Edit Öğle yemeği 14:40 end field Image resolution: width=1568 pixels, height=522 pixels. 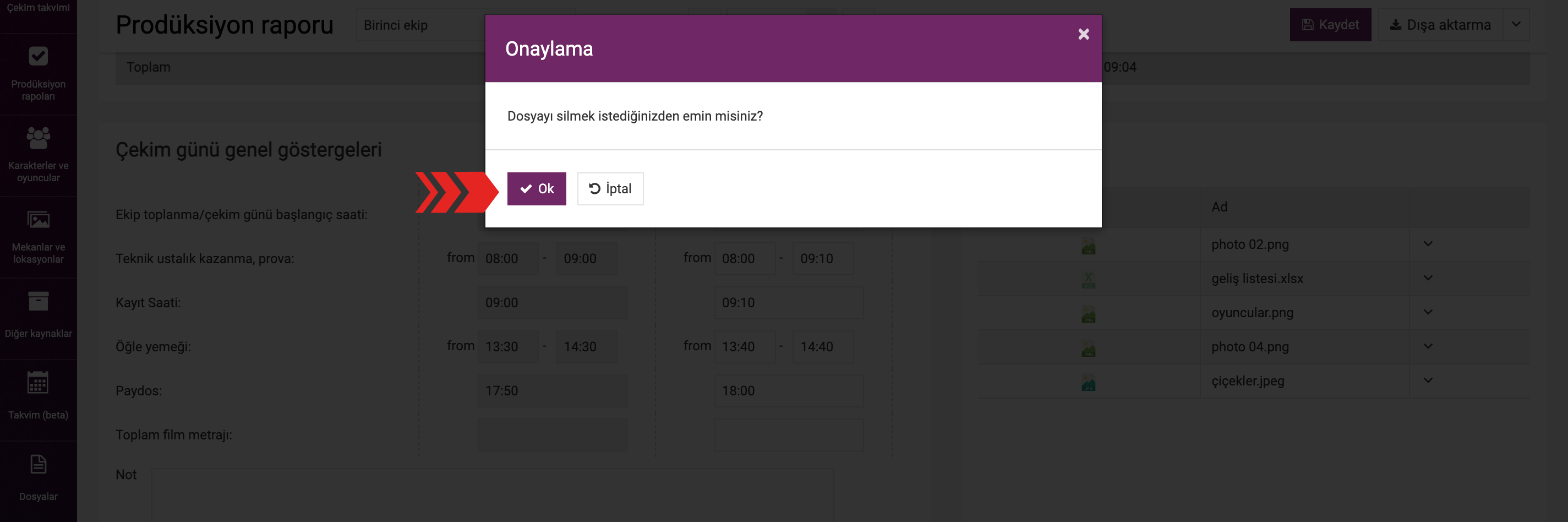(823, 347)
